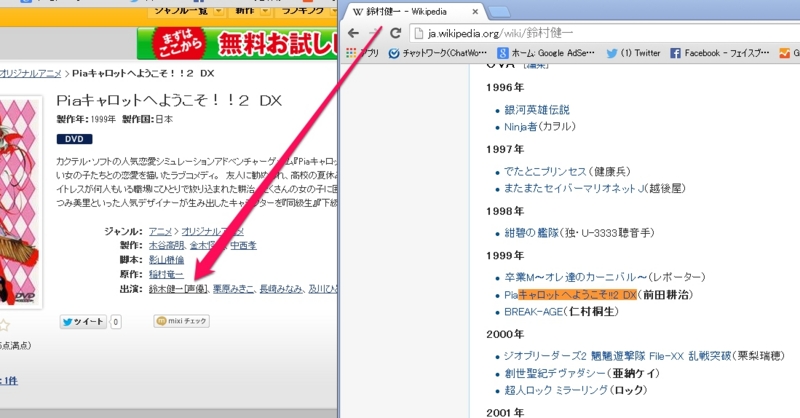
Task: Close the 鈴村健一 - Wikipedia tab
Action: (x=475, y=11)
